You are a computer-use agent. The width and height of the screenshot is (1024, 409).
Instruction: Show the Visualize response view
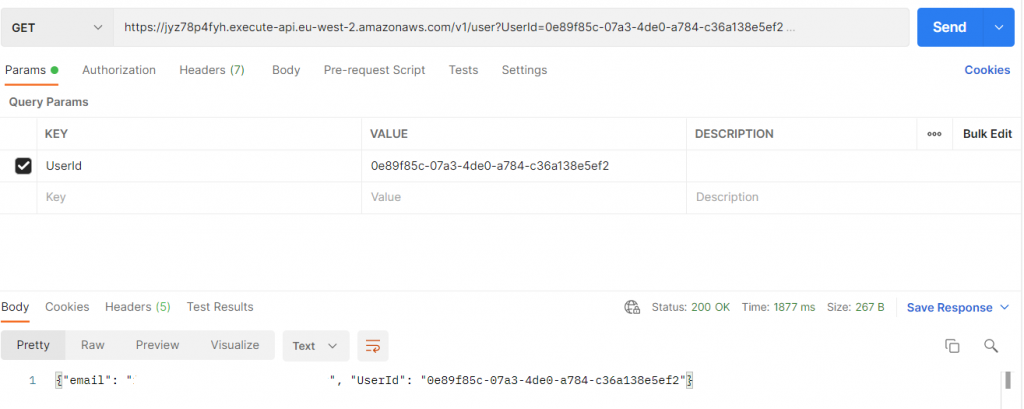point(235,345)
